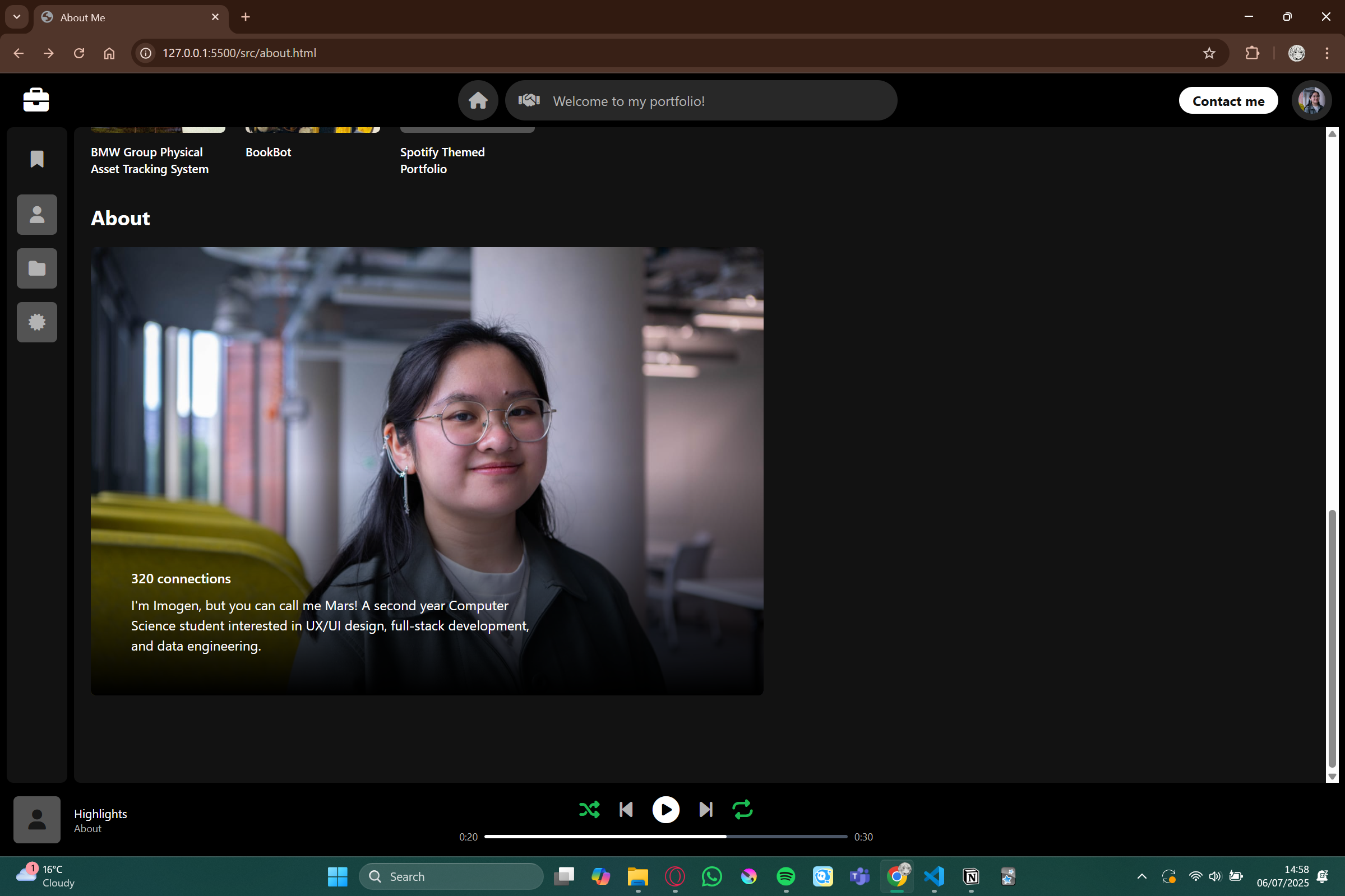Image resolution: width=1345 pixels, height=896 pixels.
Task: Go to the portfolio home button
Action: [x=478, y=100]
